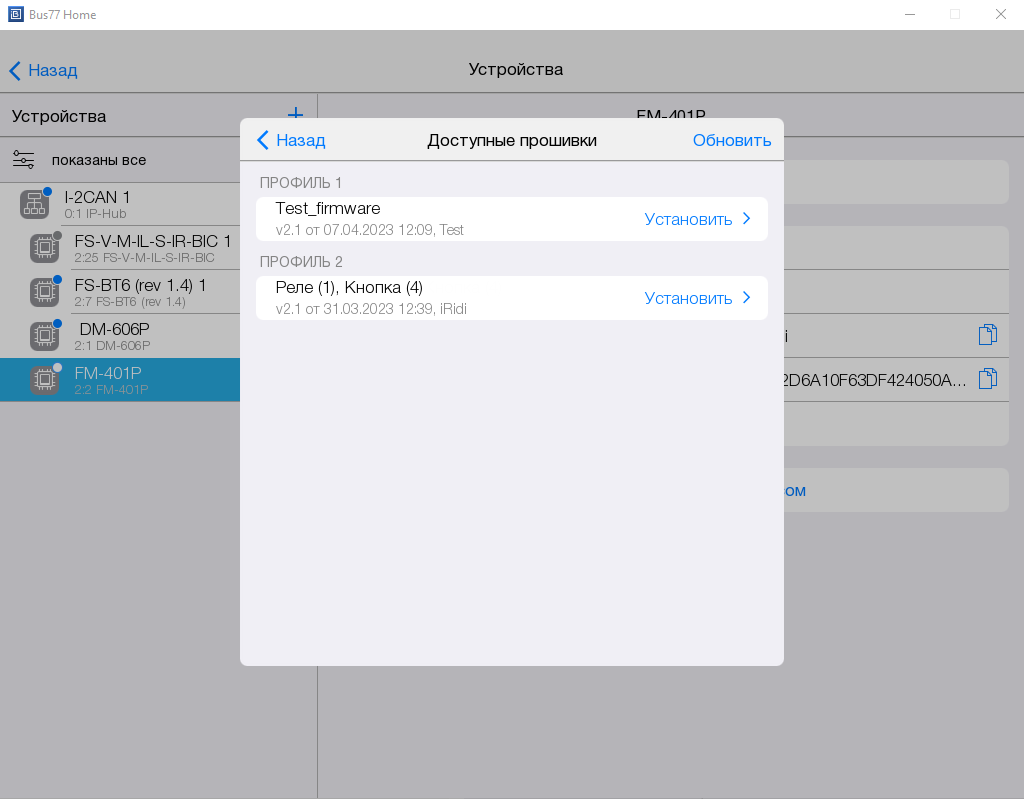
Task: Click the I-2CAN 1 hub network icon
Action: pos(35,204)
